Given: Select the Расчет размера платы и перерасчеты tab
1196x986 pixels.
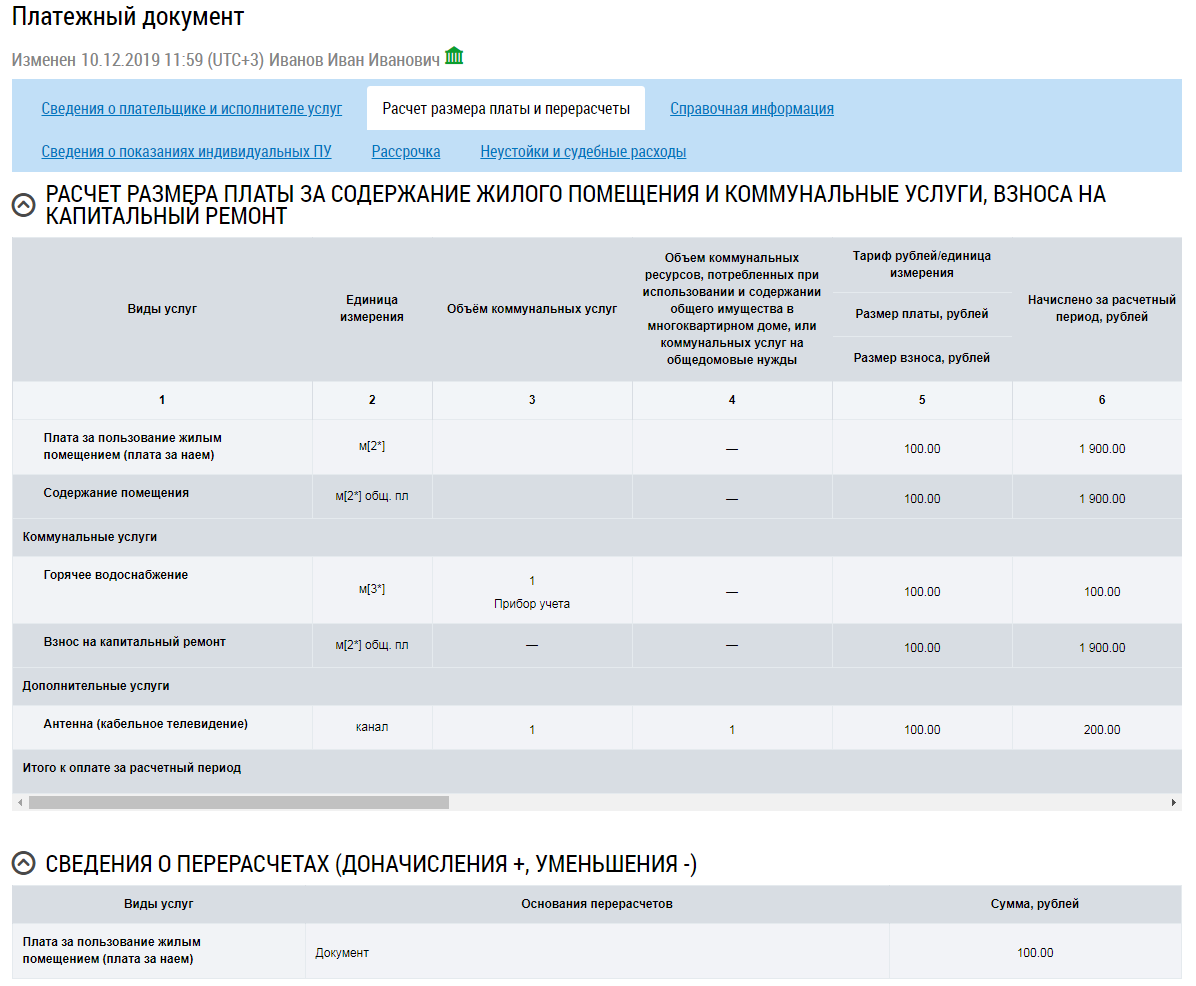Looking at the screenshot, I should click(x=506, y=109).
